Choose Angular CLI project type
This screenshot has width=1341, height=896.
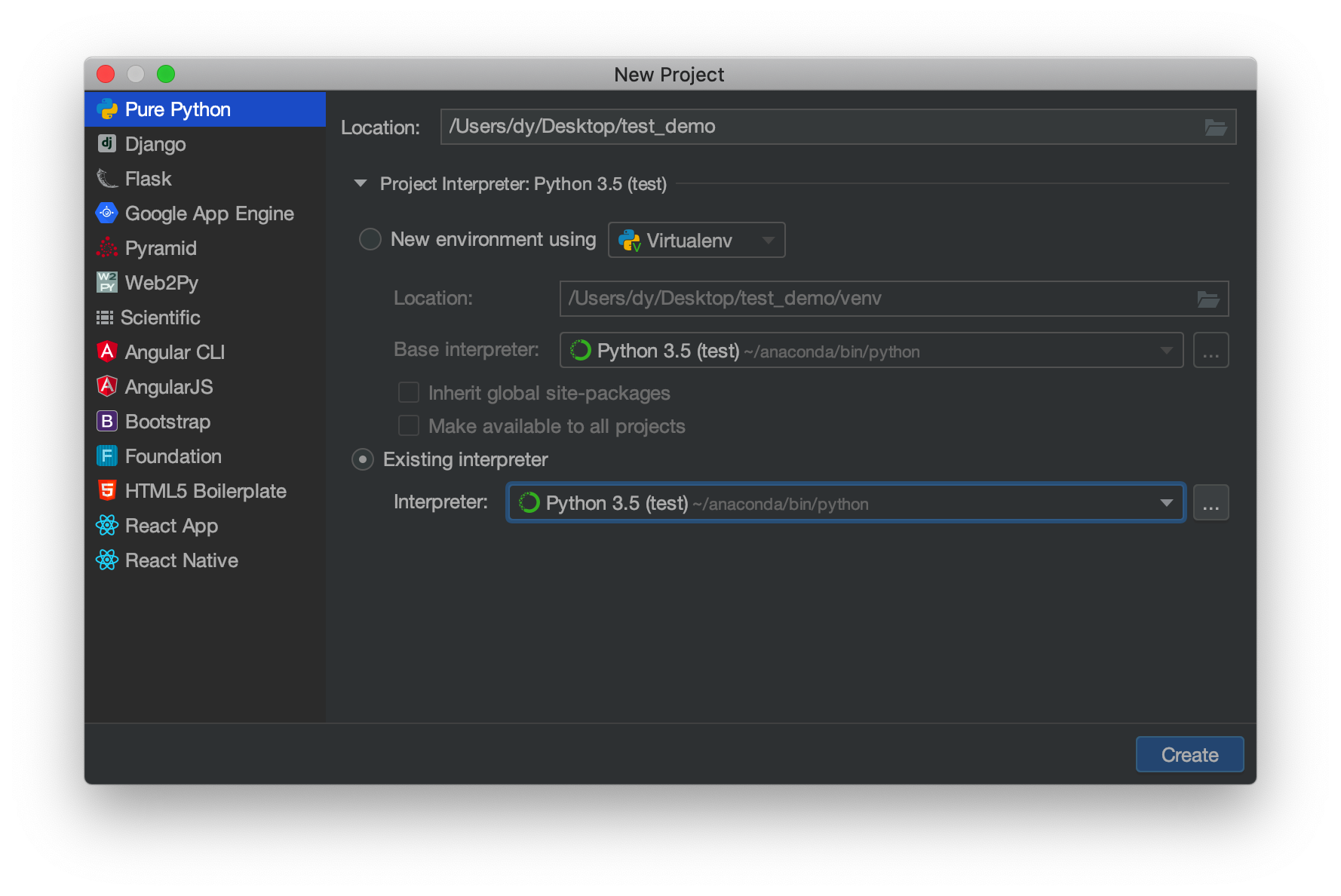205,352
